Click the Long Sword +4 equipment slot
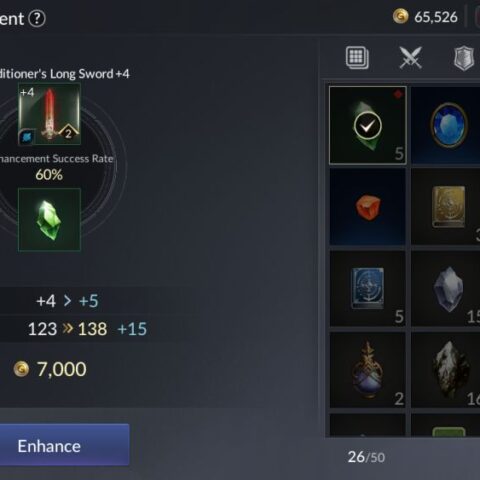Screen dimensions: 480x480 [x=49, y=114]
